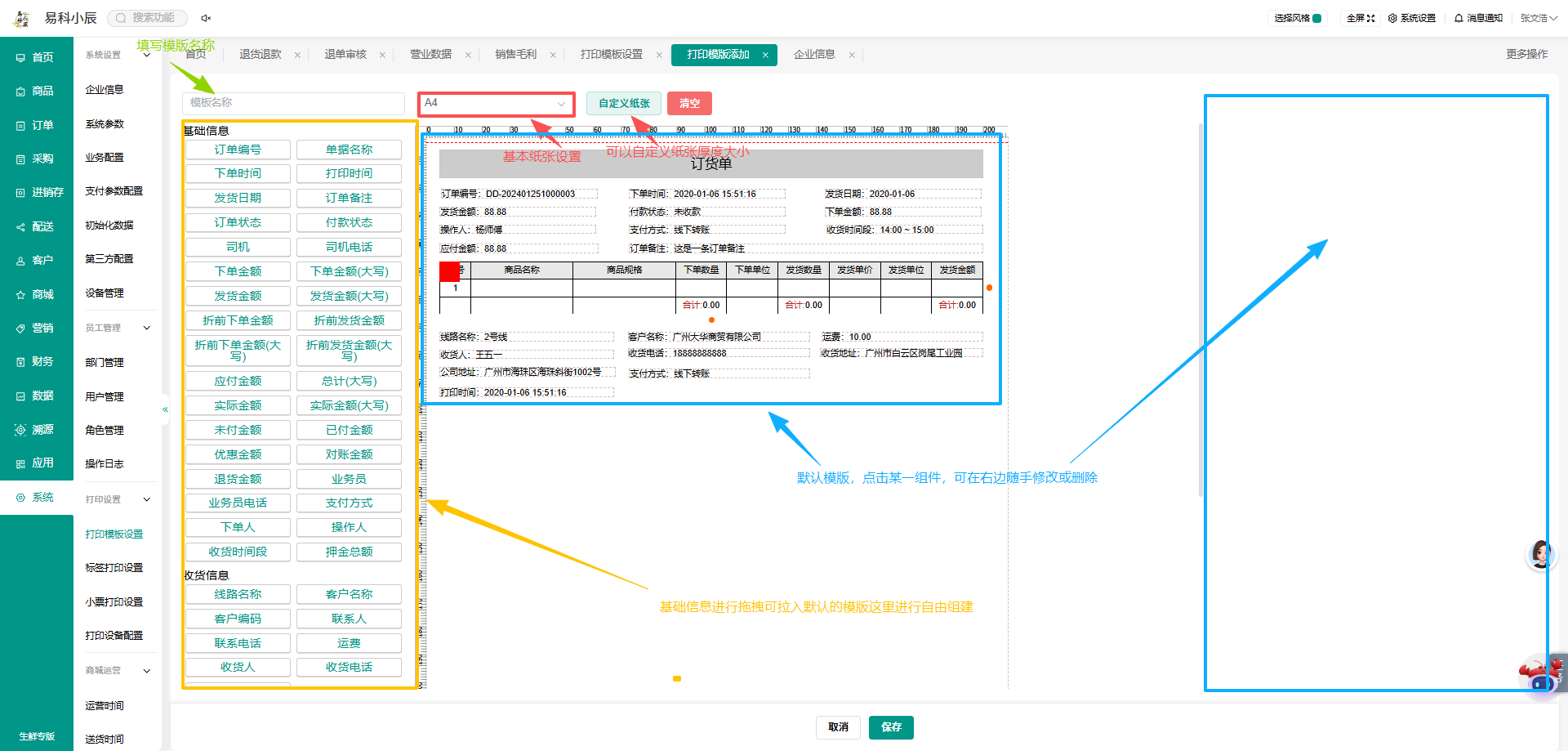This screenshot has height=751, width=1568.
Task: Click the 保存 save button
Action: tap(891, 727)
